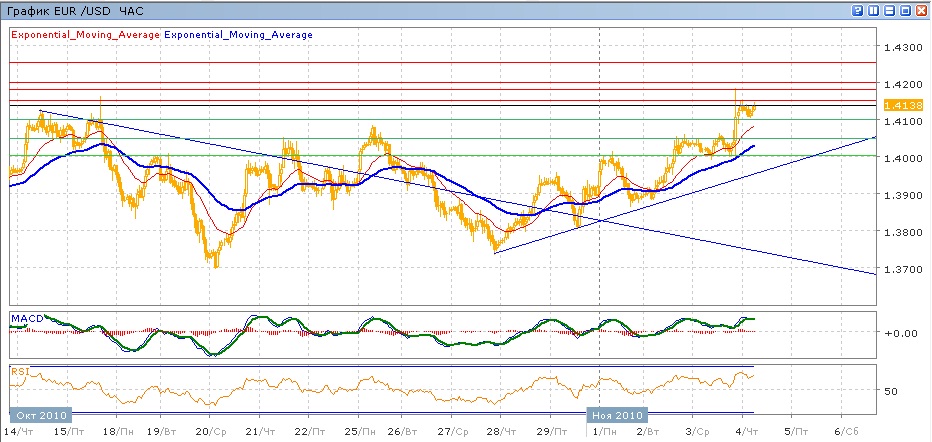
Task: Click the 1.3700 price axis label
Action: (901, 269)
